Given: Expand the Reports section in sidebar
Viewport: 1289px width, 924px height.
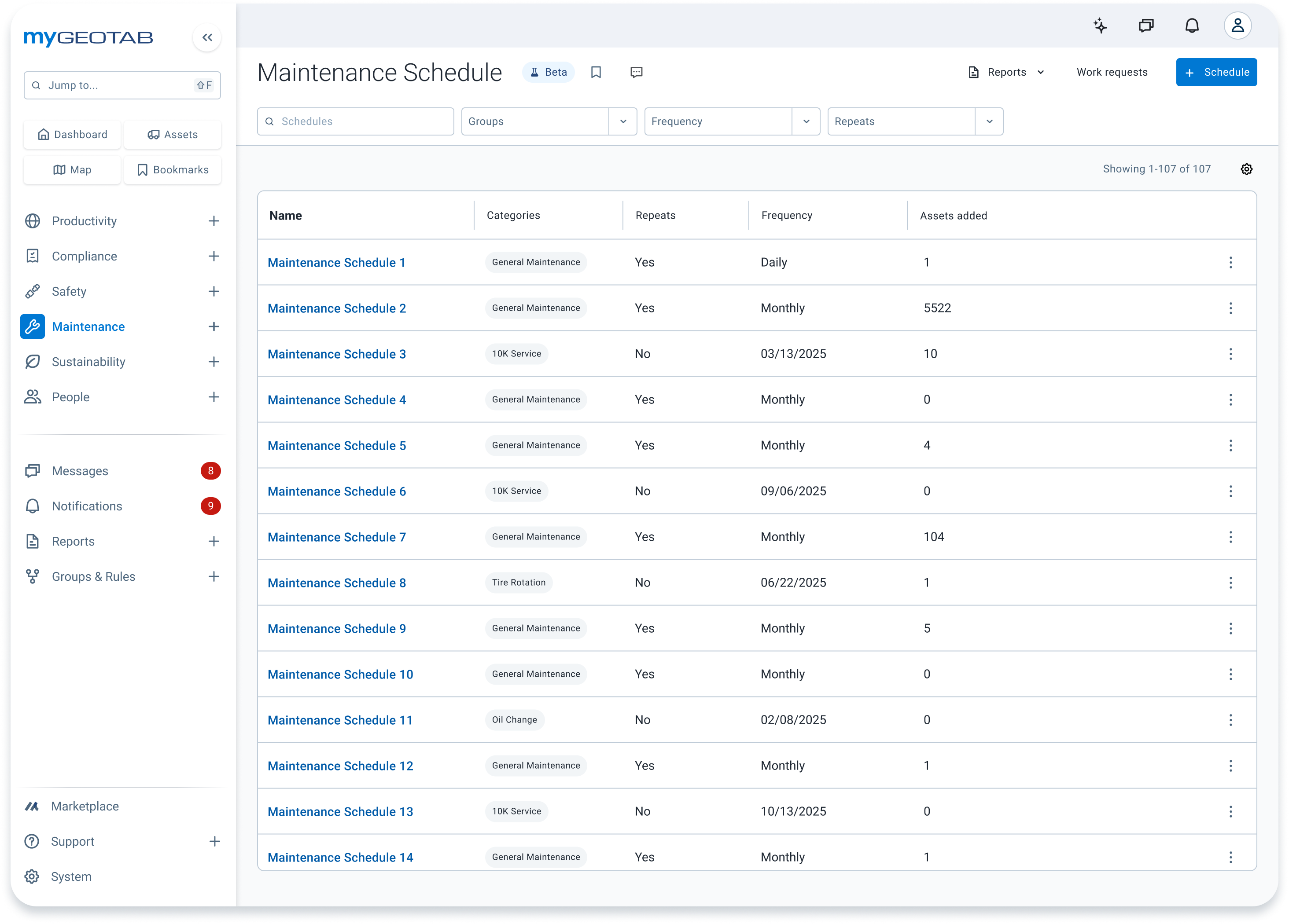Looking at the screenshot, I should coord(214,541).
